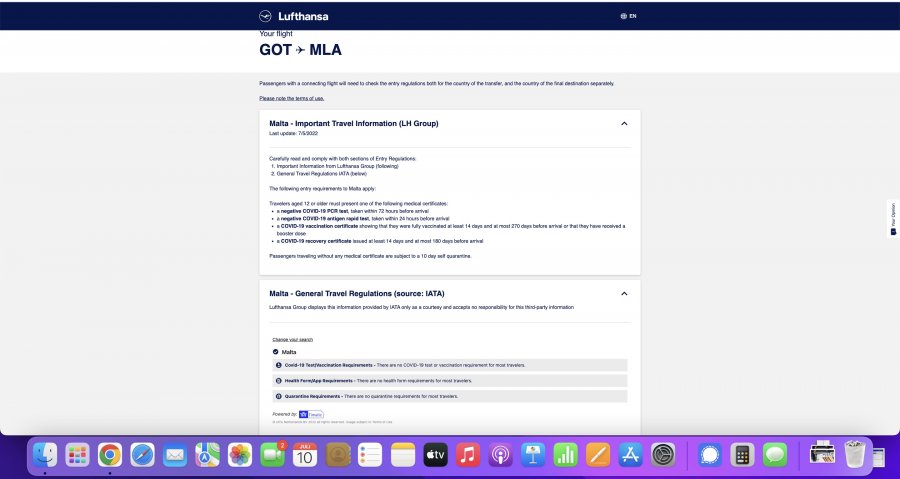Launch Google Chrome from the dock

pyautogui.click(x=110, y=455)
